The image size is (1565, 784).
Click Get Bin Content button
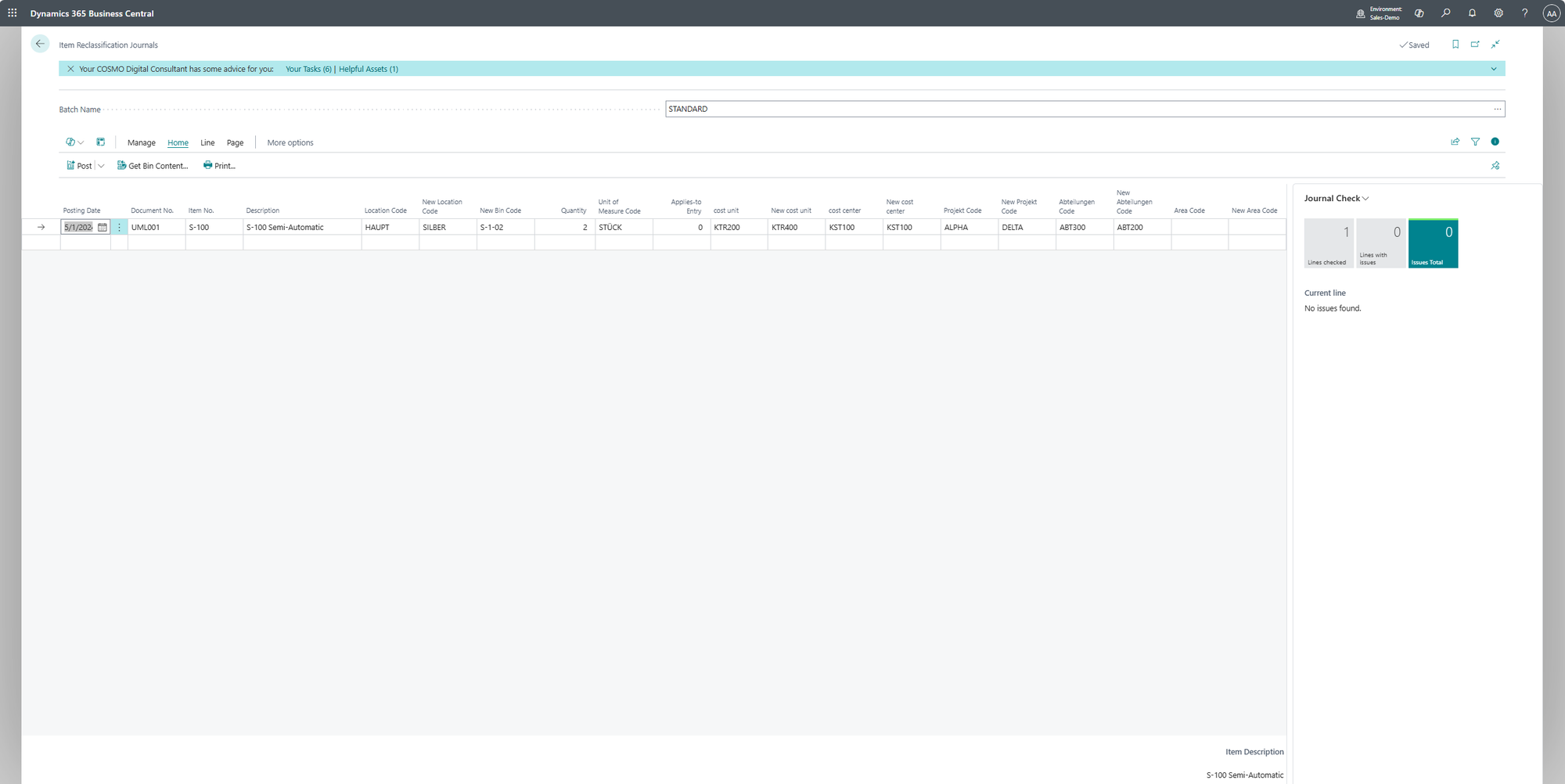tap(153, 166)
